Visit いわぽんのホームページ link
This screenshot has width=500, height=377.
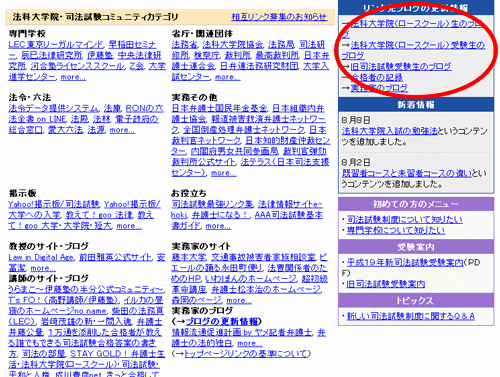[x=250, y=279]
